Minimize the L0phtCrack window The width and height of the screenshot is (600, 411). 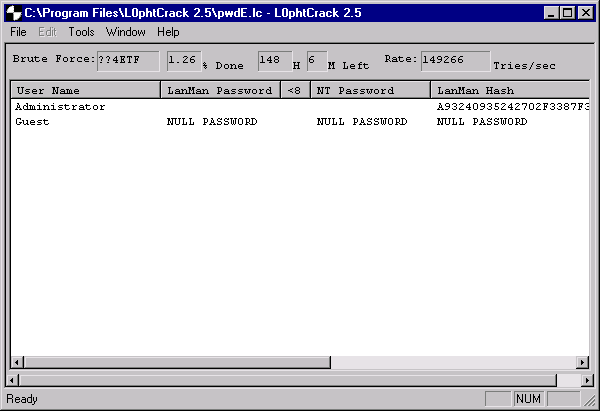click(551, 13)
